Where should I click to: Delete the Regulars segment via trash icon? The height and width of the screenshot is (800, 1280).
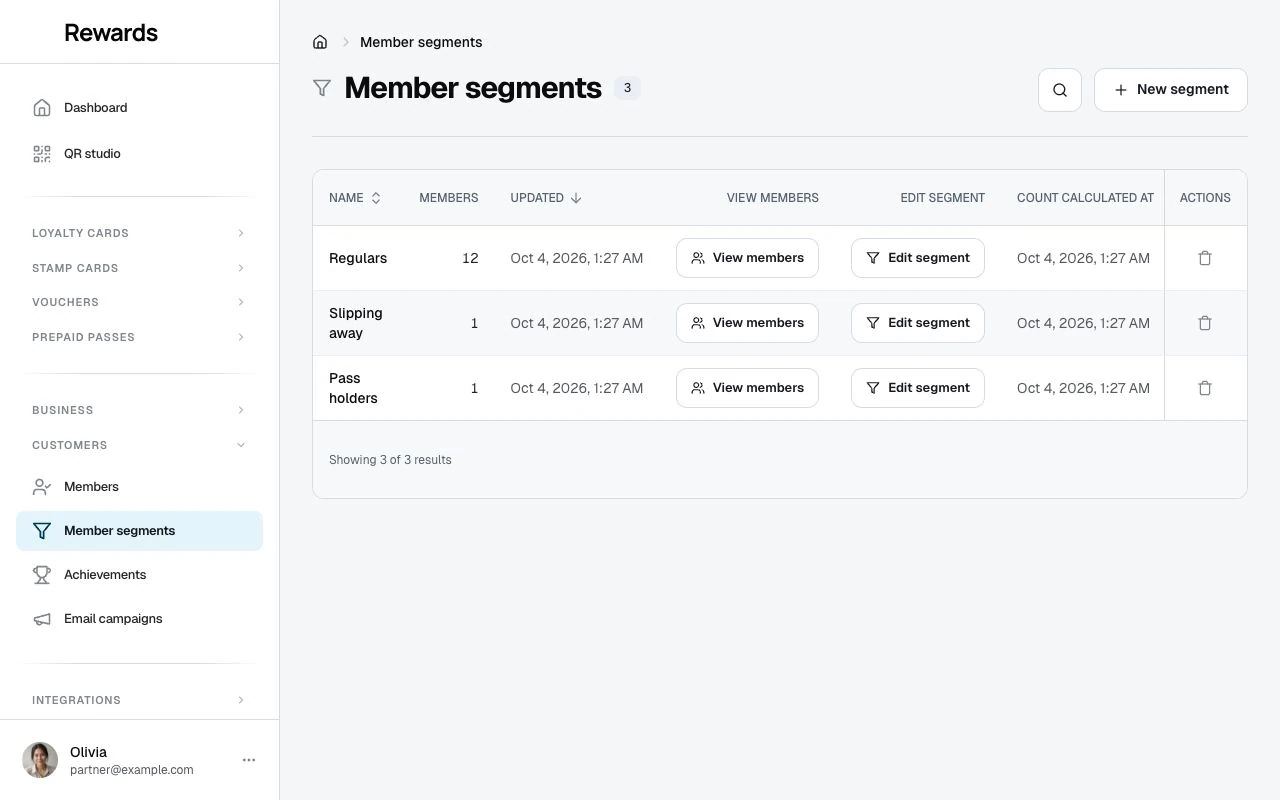coord(1205,258)
